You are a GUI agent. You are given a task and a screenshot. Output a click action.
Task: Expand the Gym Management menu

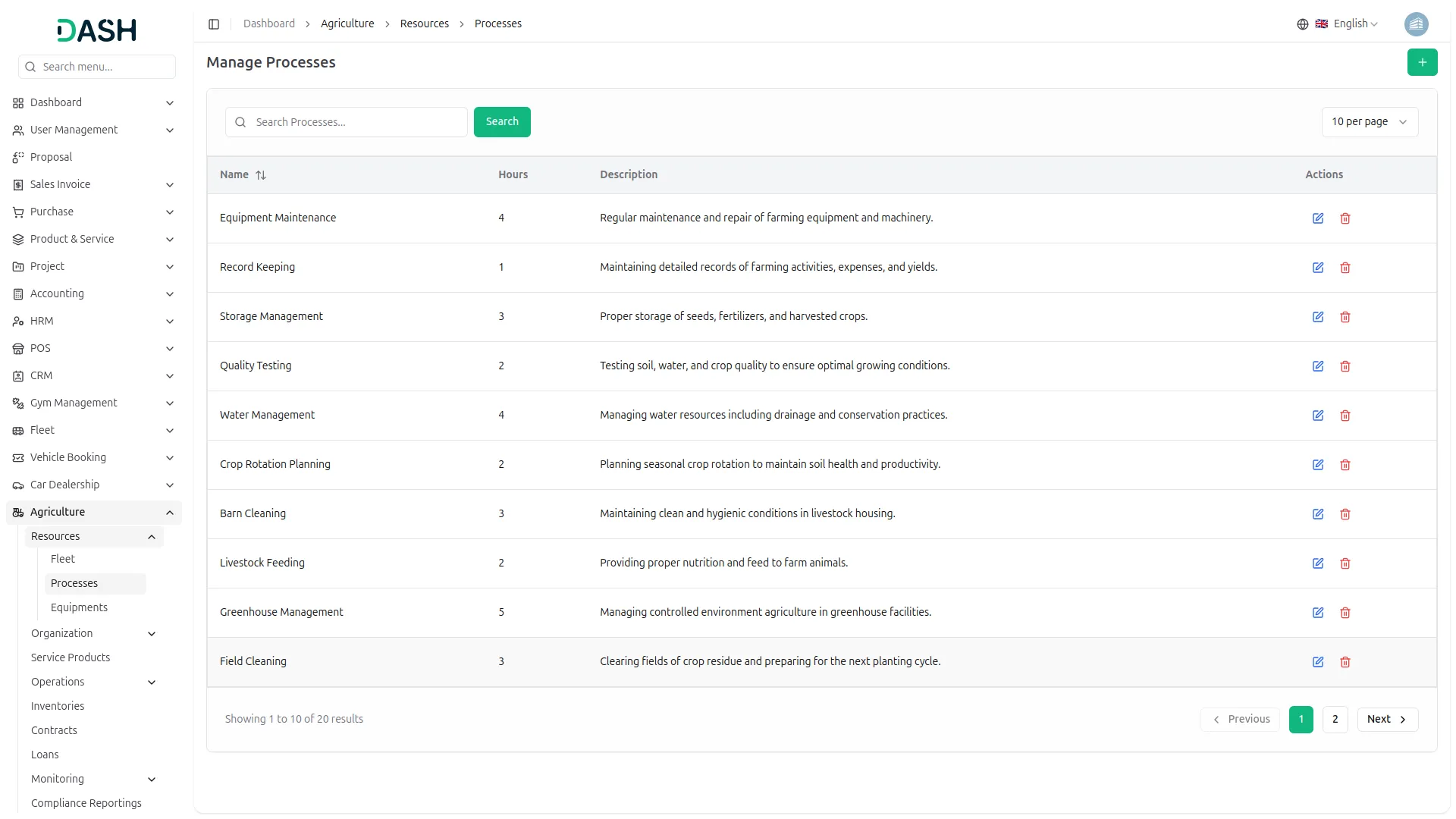94,403
